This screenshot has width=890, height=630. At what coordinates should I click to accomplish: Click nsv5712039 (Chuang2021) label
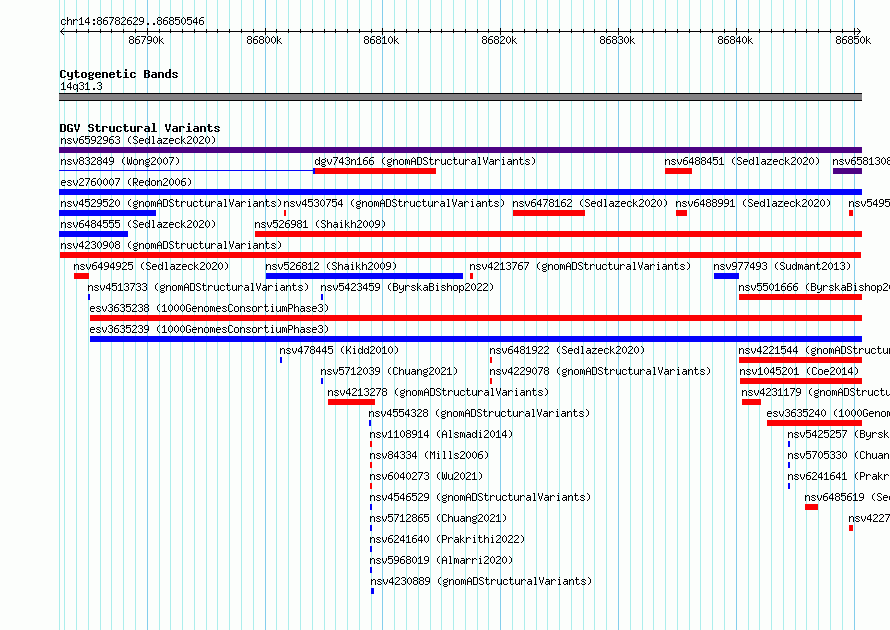point(389,371)
